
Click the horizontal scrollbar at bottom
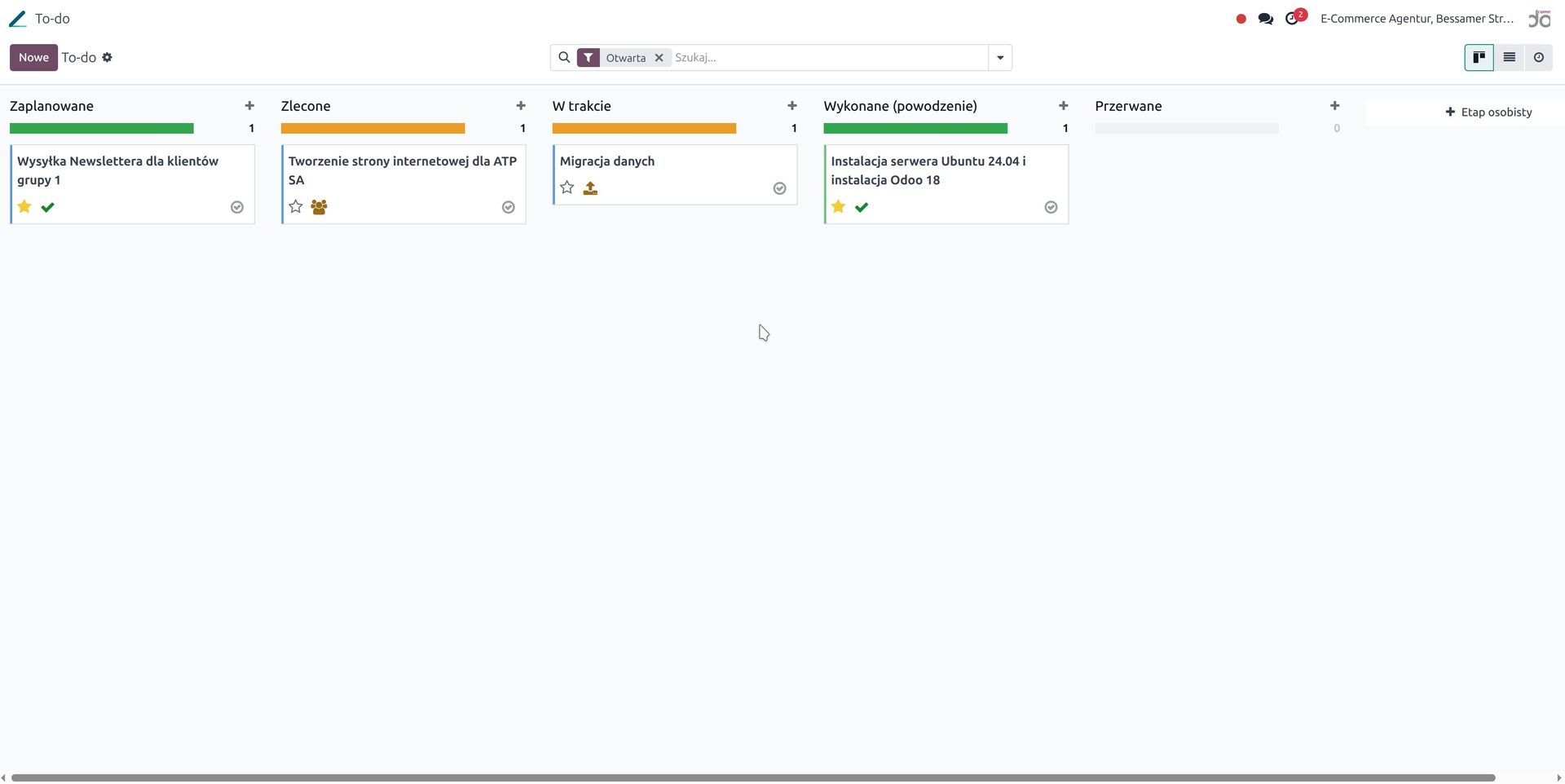tap(753, 777)
